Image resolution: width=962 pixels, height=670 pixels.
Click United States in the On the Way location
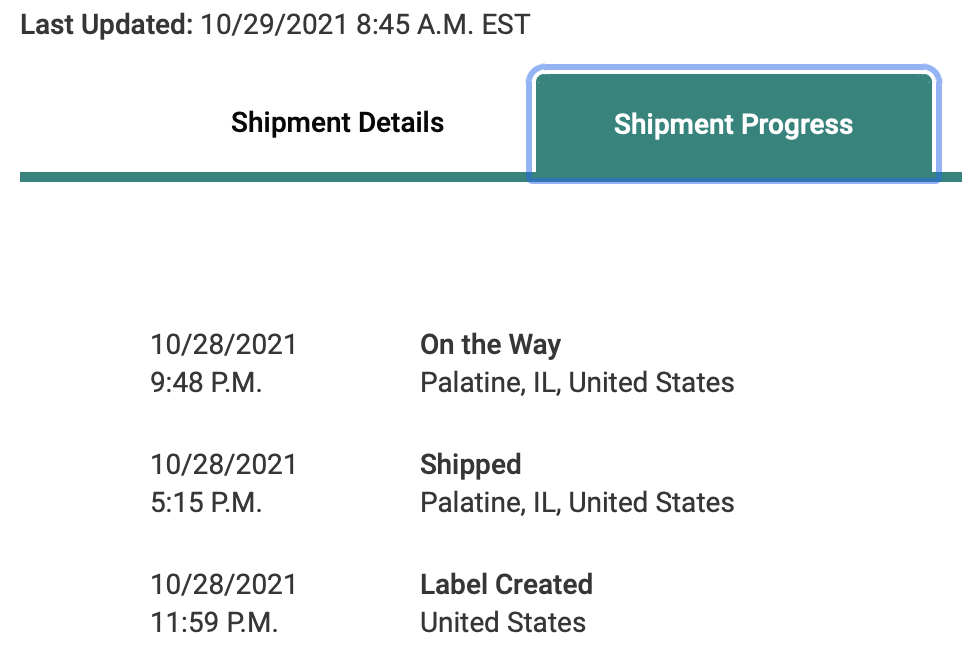pos(652,383)
